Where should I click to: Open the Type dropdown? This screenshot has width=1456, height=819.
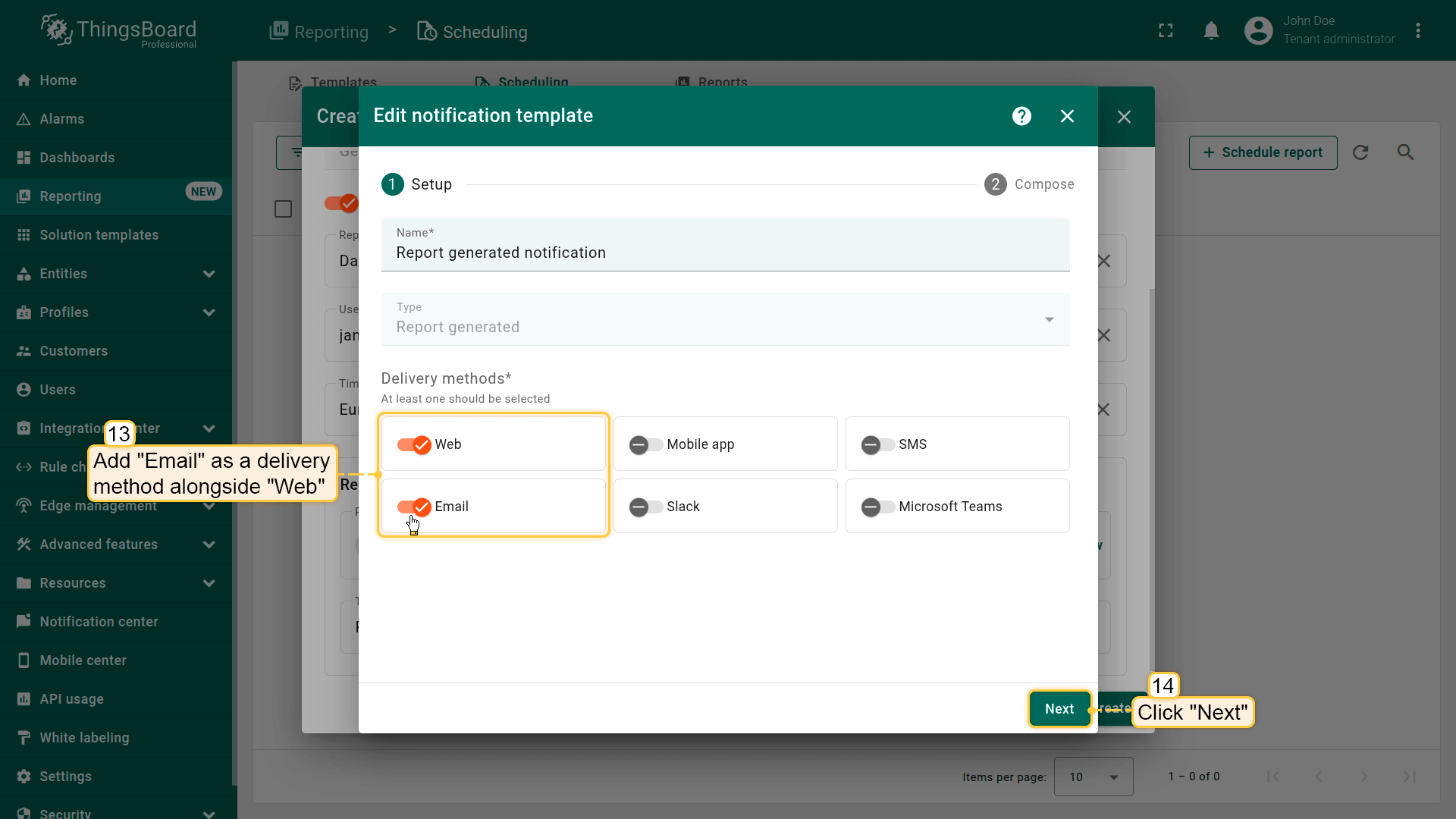pyautogui.click(x=725, y=319)
